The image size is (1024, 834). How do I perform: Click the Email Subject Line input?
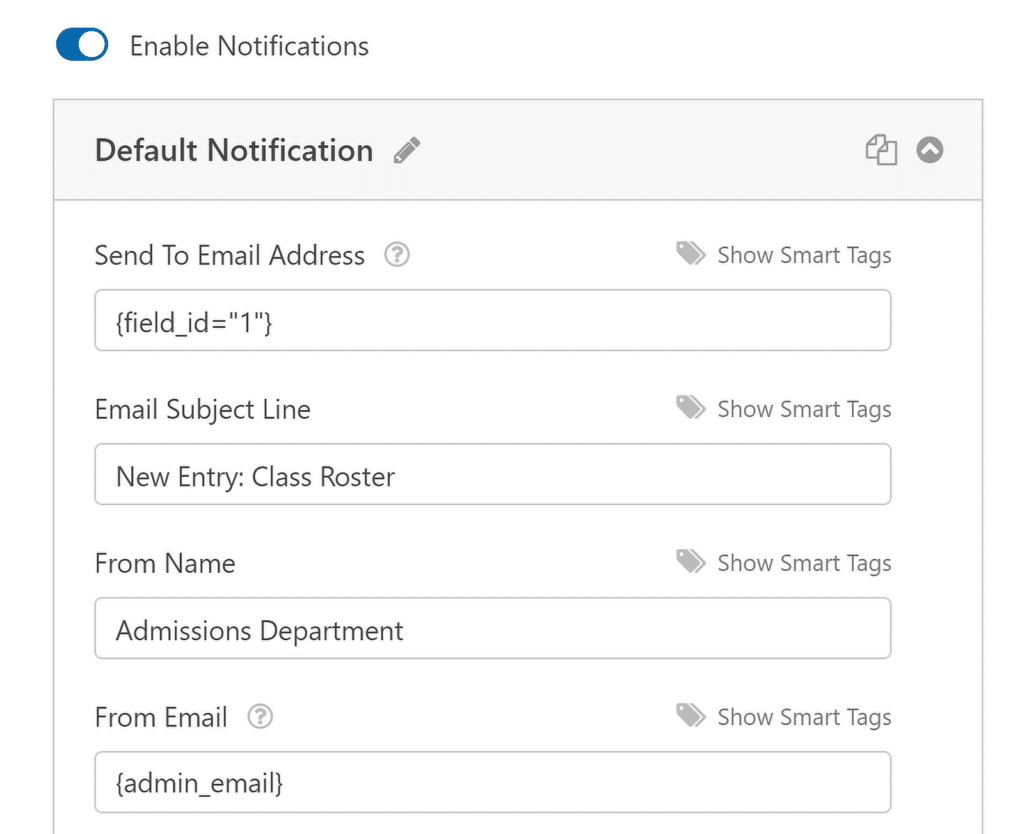[492, 474]
